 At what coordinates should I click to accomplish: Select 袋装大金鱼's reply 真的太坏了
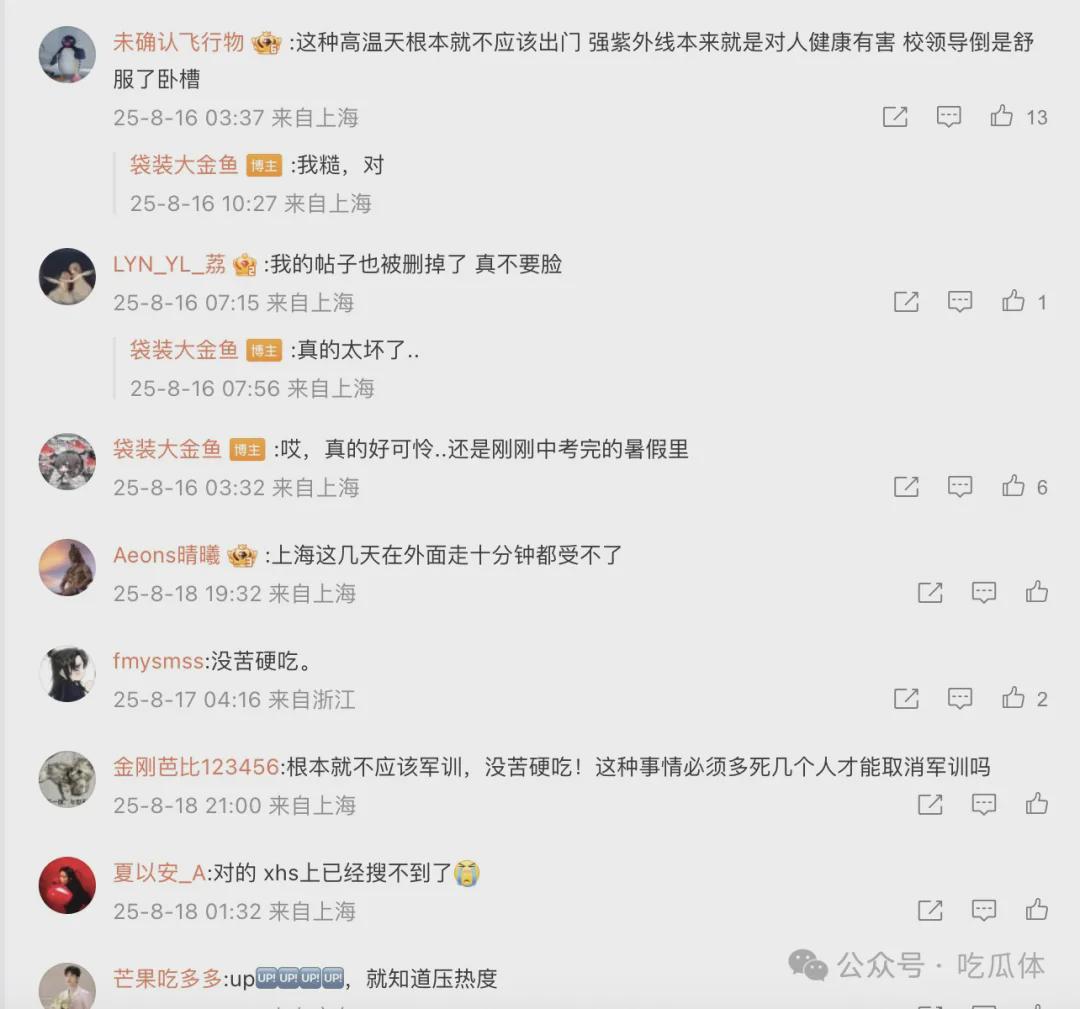click(x=357, y=350)
